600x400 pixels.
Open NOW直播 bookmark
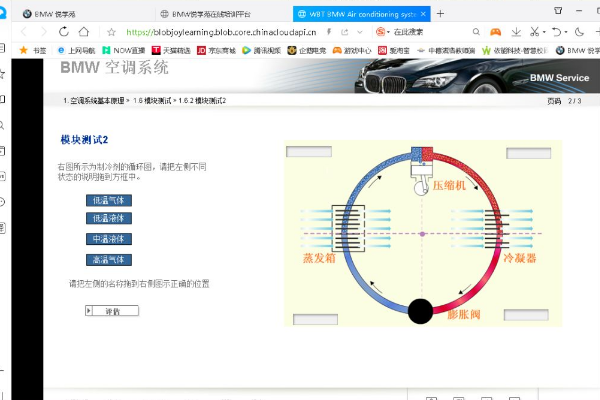[x=124, y=50]
